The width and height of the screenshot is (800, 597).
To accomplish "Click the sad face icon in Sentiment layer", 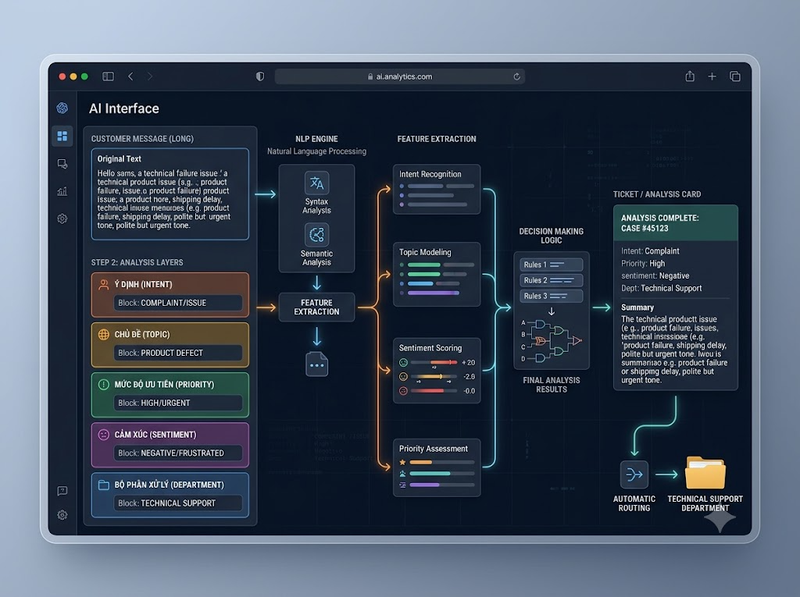I will pos(104,434).
